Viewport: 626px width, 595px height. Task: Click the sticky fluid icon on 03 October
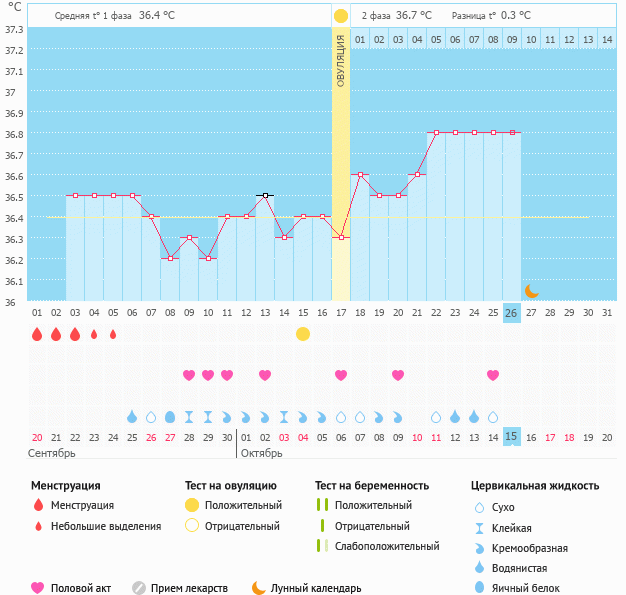pyautogui.click(x=284, y=417)
